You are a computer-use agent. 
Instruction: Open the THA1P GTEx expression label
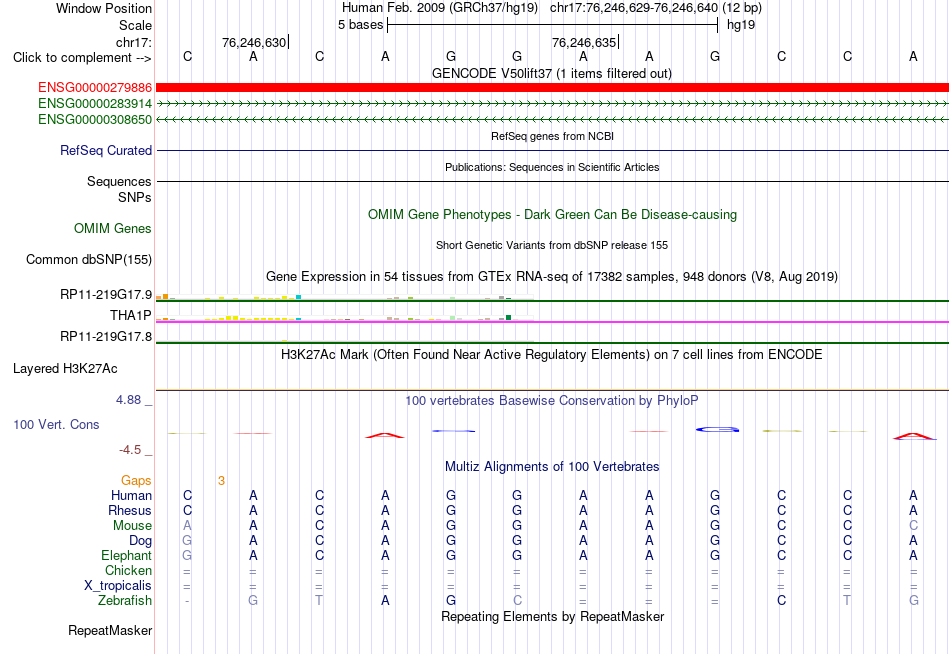130,315
